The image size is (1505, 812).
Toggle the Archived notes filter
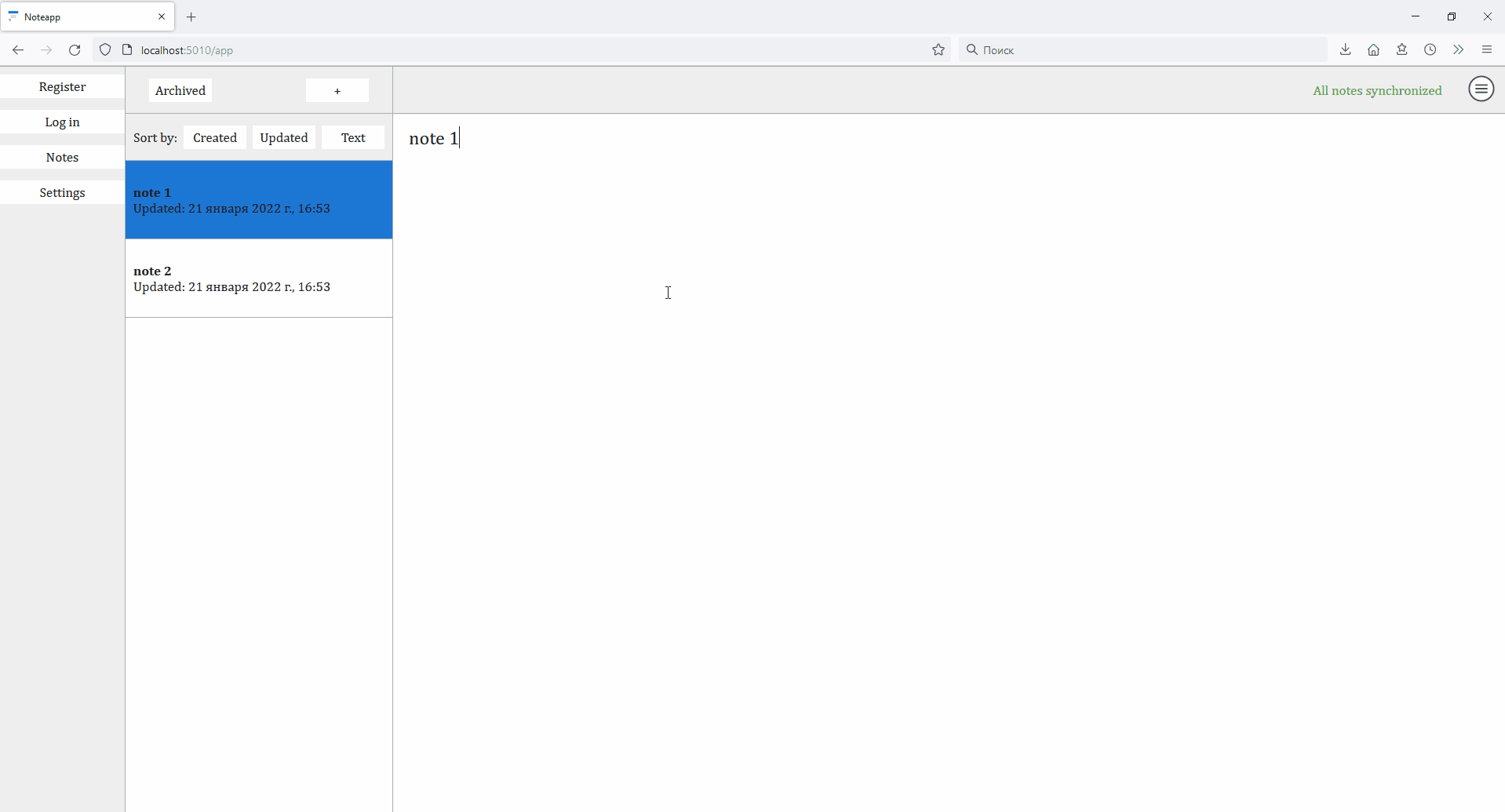click(180, 90)
